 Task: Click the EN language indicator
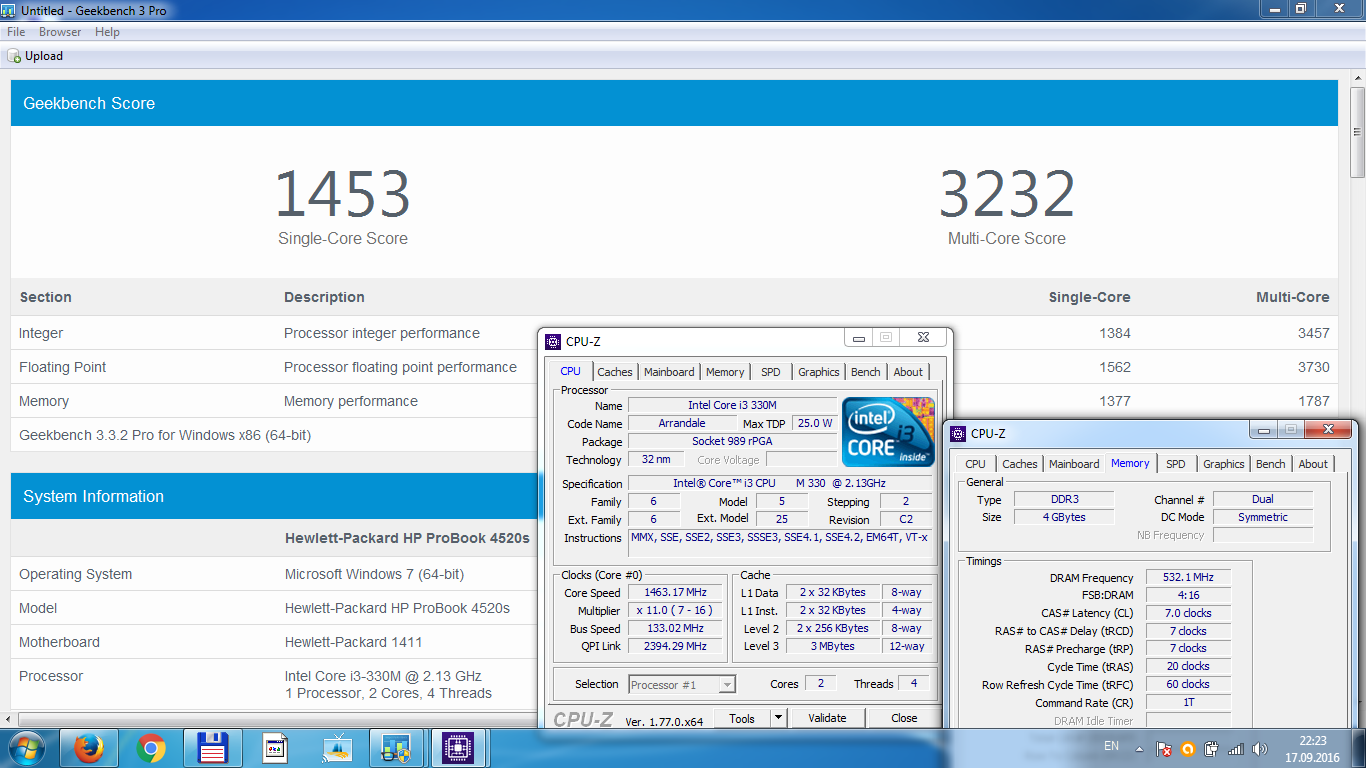coord(1111,746)
